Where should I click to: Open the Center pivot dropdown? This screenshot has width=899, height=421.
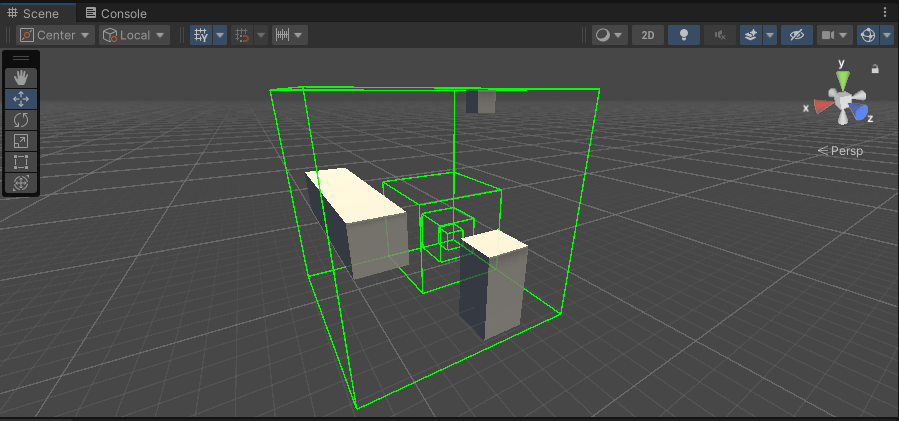(x=56, y=35)
